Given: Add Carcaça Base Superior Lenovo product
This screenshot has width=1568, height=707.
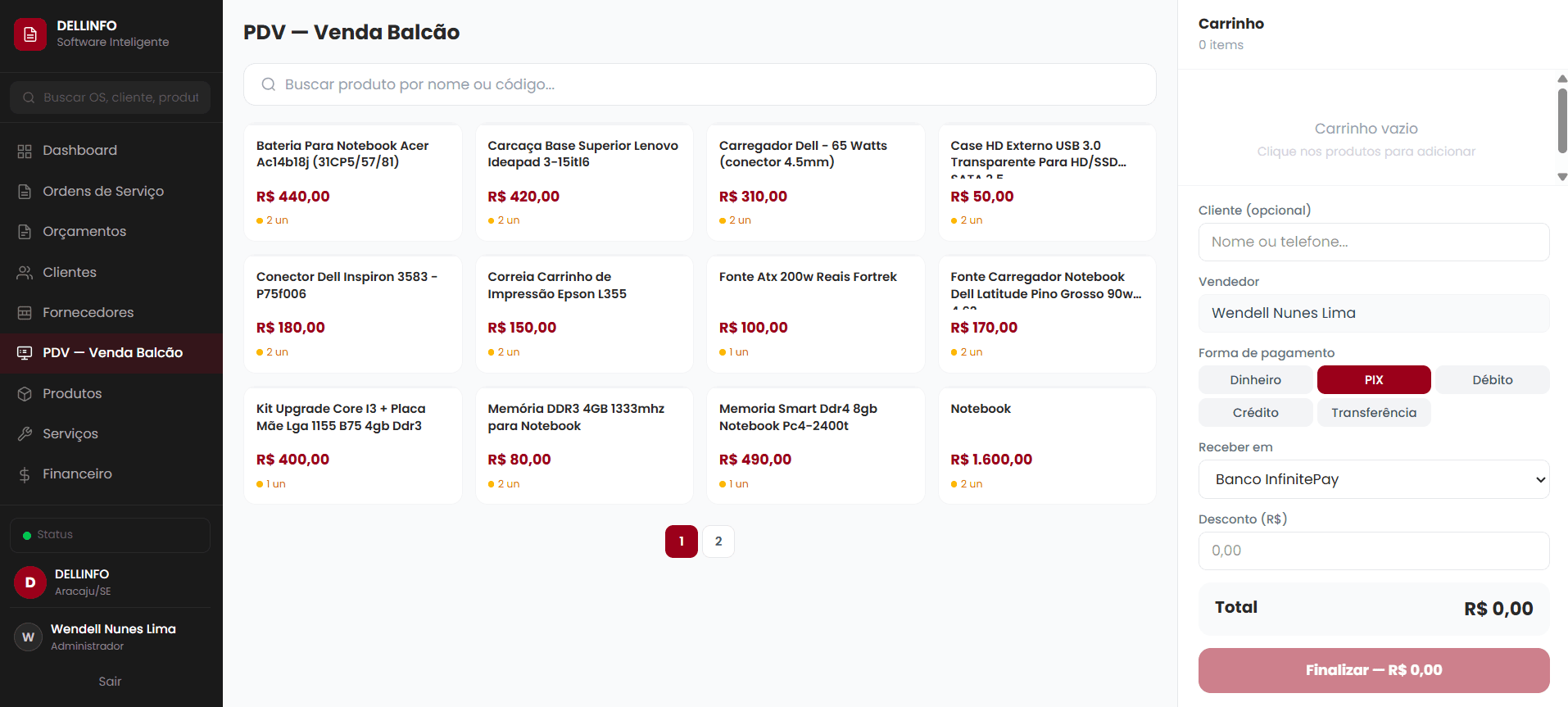Looking at the screenshot, I should pyautogui.click(x=584, y=183).
